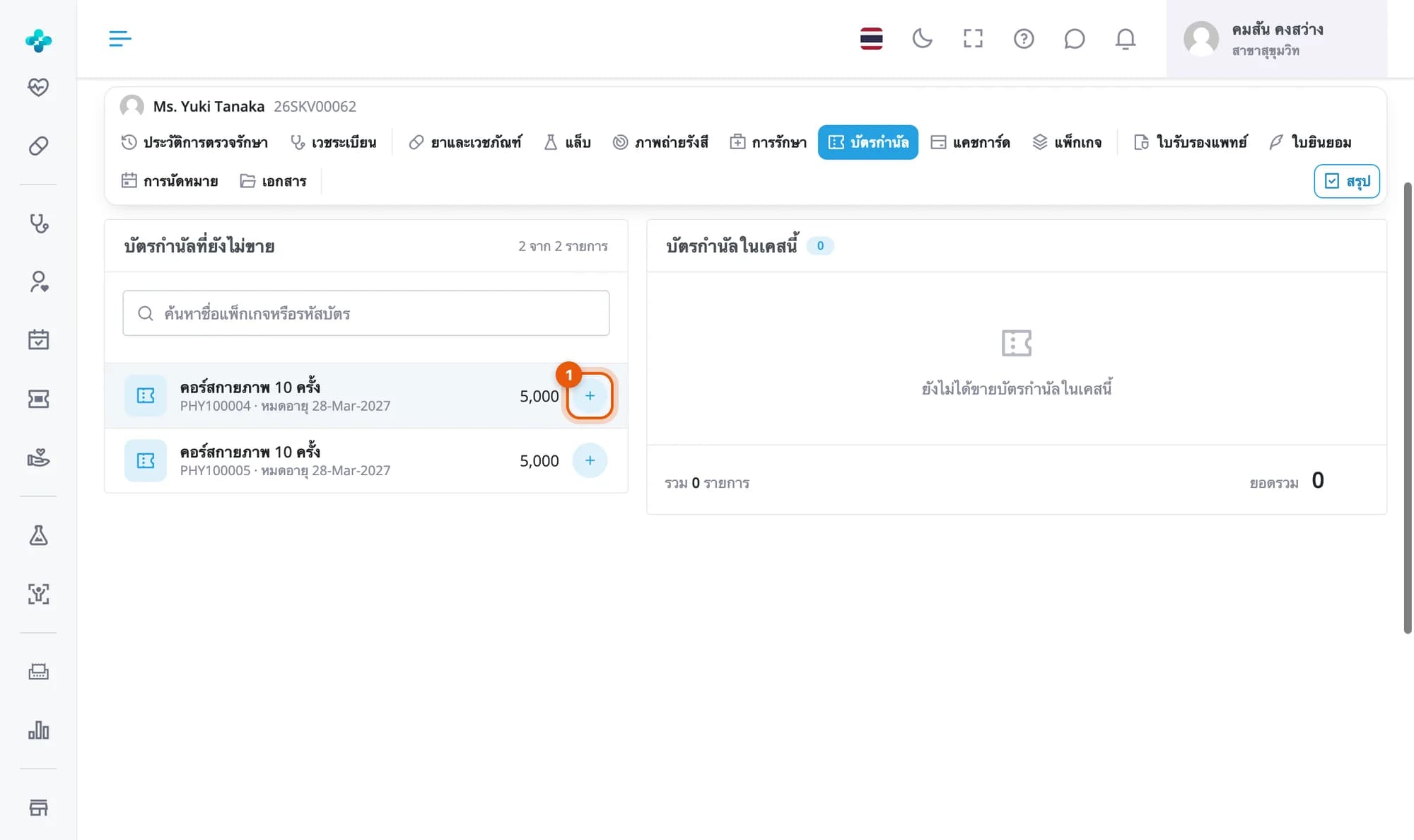Change language via Thai flag icon
1414x840 pixels.
tap(871, 38)
